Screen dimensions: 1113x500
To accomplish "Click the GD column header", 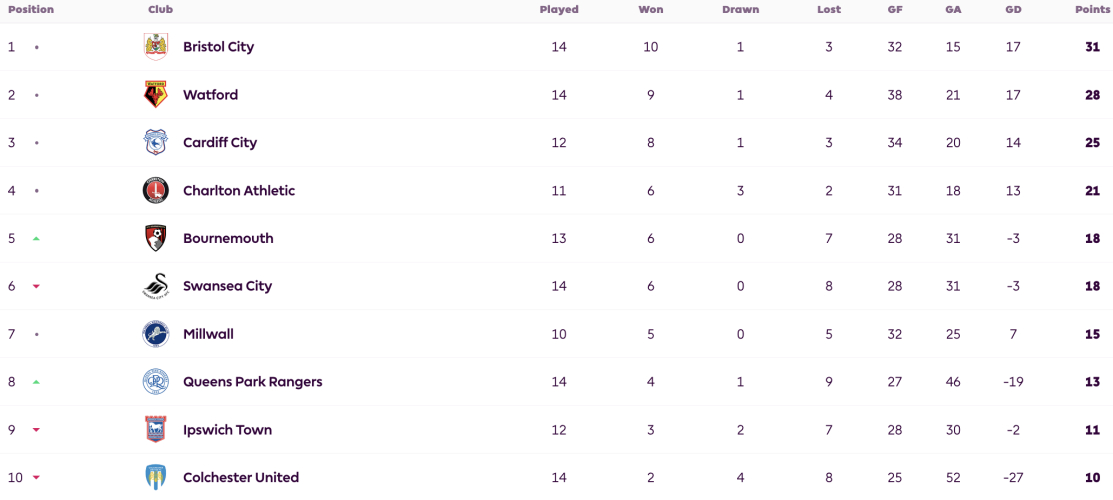I will [1013, 10].
